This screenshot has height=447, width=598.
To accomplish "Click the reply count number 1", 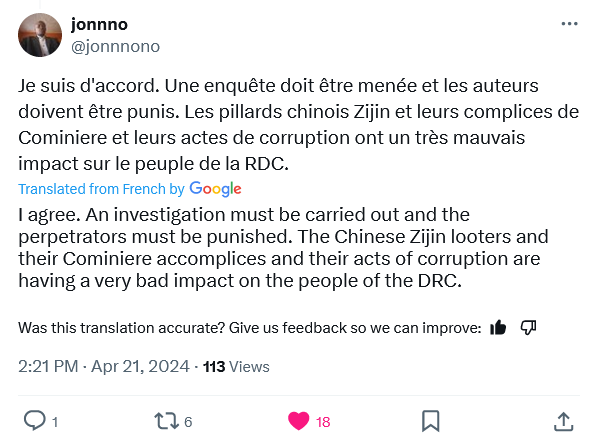I will point(55,422).
